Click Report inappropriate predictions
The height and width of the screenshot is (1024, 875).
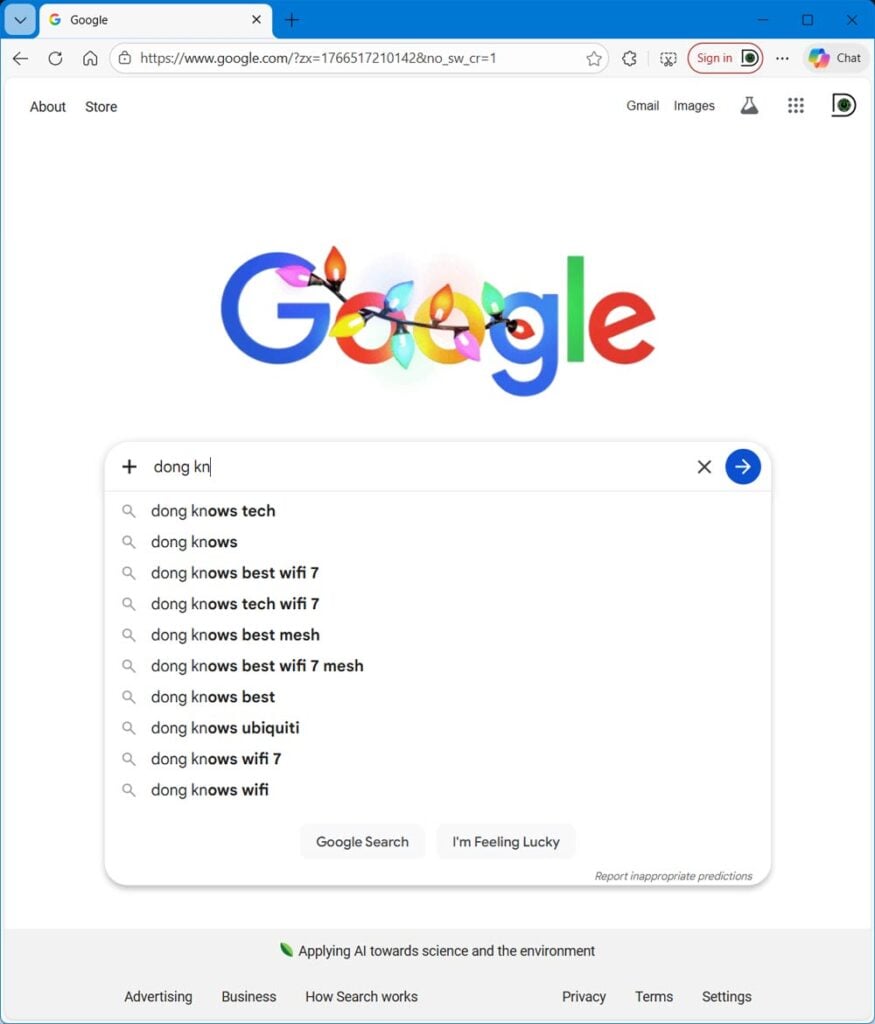pyautogui.click(x=672, y=875)
